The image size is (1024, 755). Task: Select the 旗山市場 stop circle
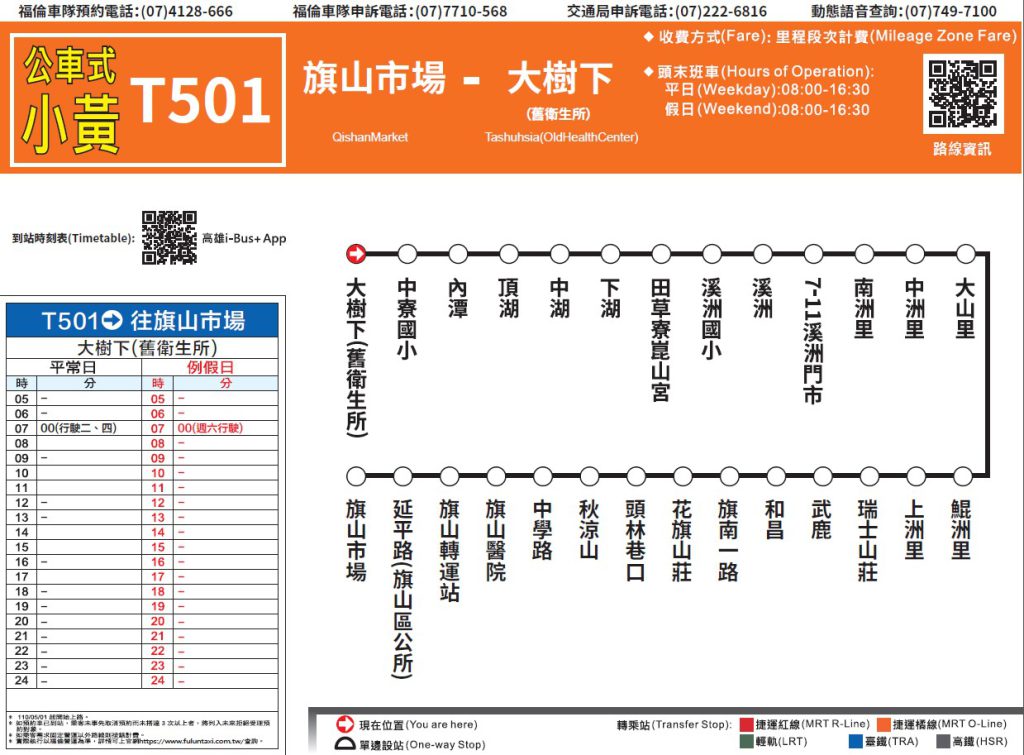coord(356,476)
